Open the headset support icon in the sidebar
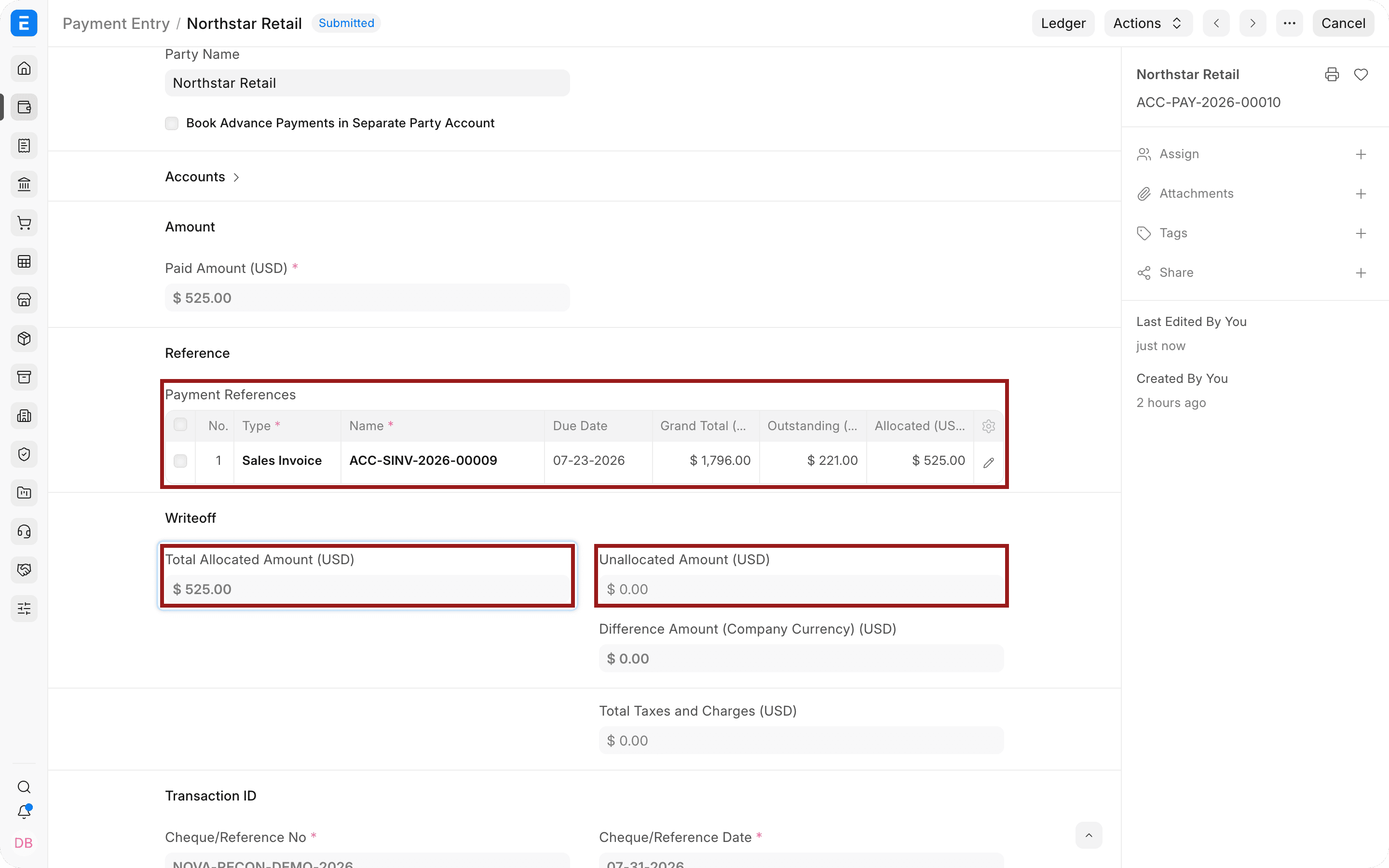Image resolution: width=1389 pixels, height=868 pixels. click(x=24, y=531)
